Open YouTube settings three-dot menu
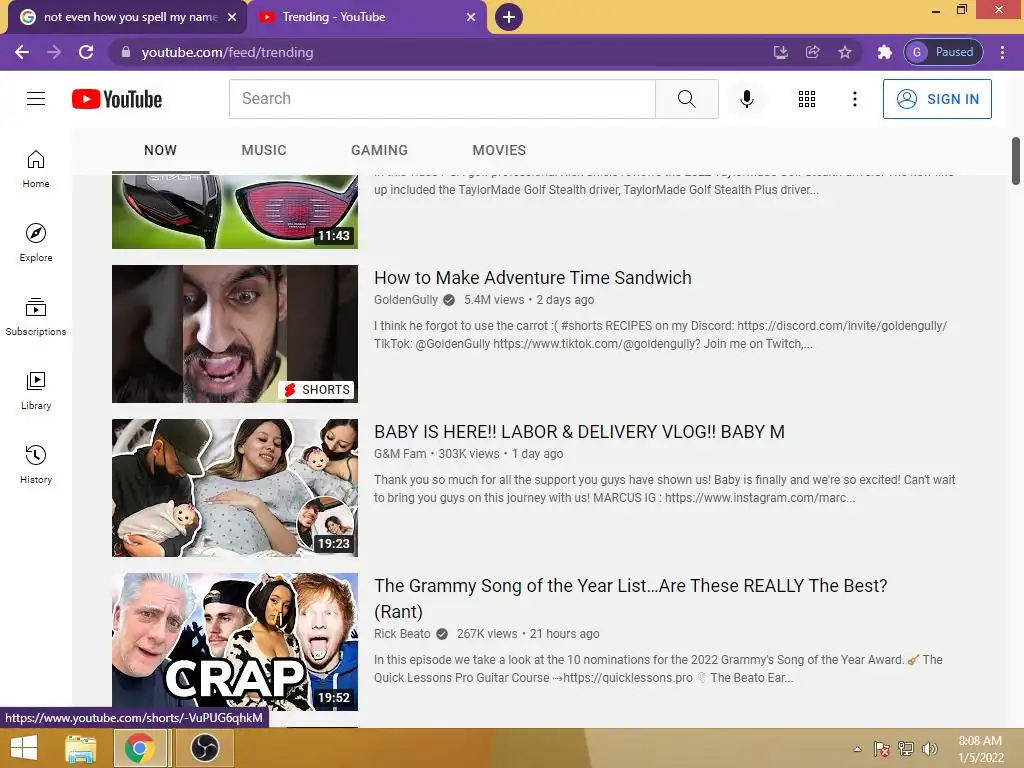The height and width of the screenshot is (768, 1024). (854, 99)
